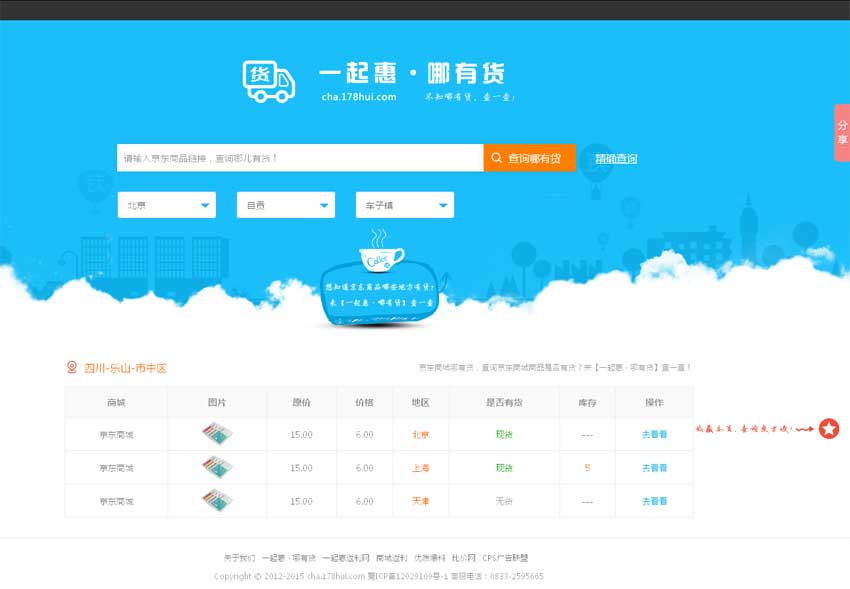Image resolution: width=850 pixels, height=589 pixels.
Task: Open product thumbnail in the 天津 row
Action: pos(216,501)
